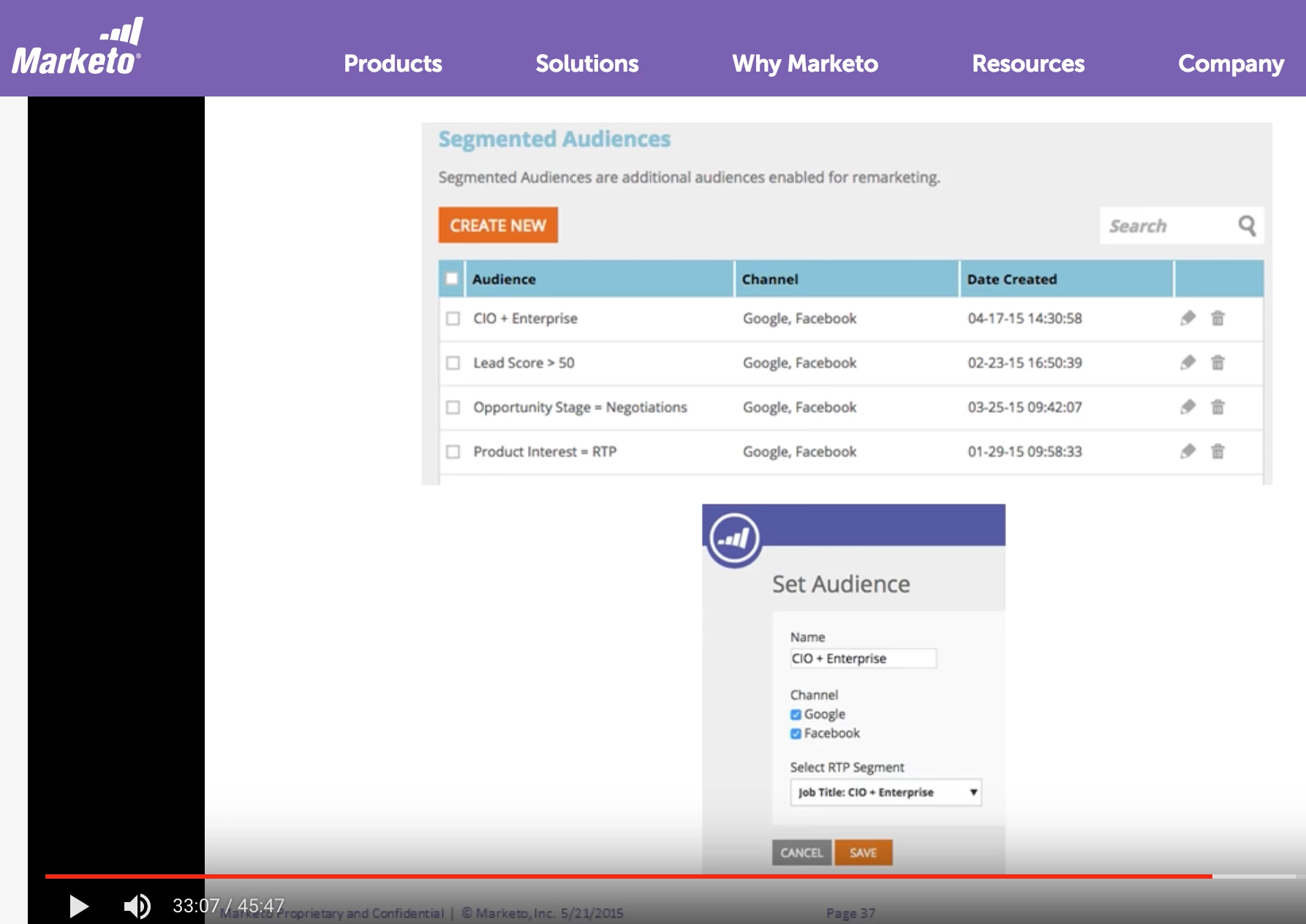
Task: Click the date 02-23-15 16:50:39
Action: coord(1024,363)
